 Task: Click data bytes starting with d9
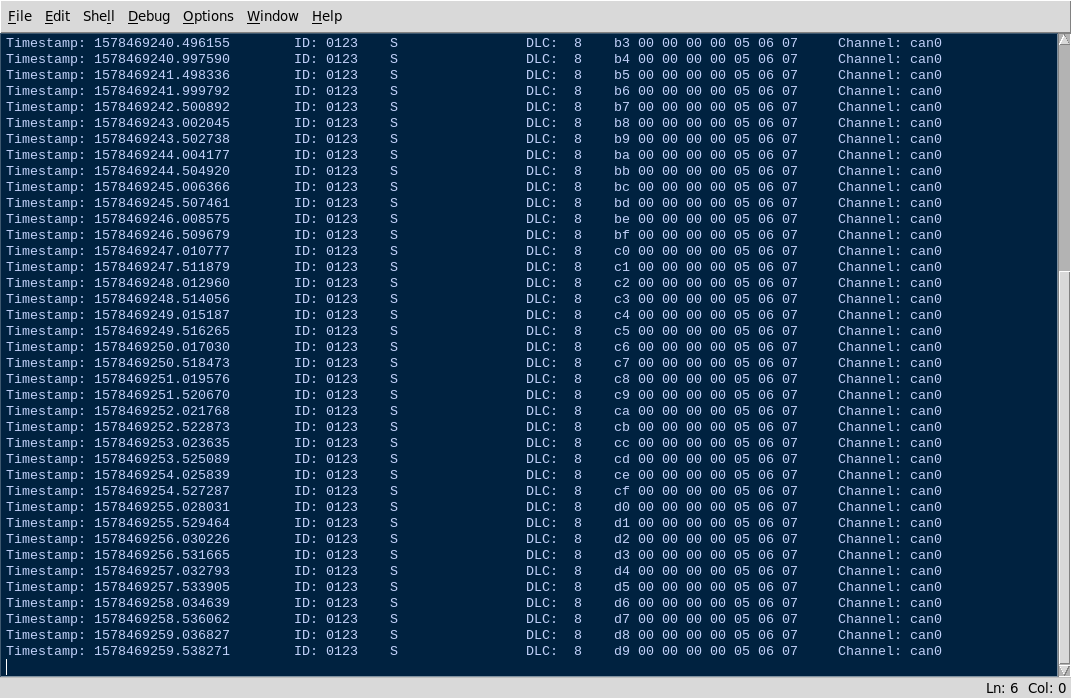(706, 651)
